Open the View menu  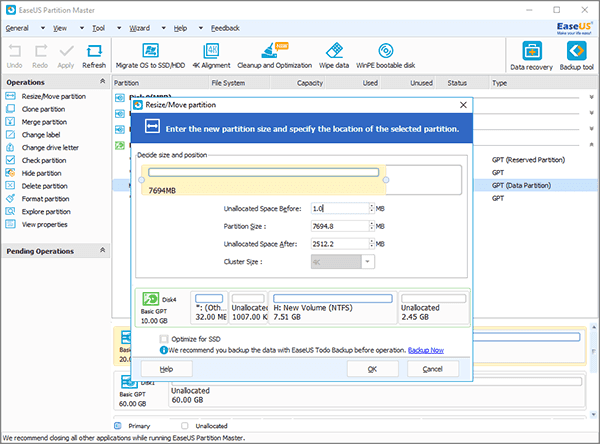[60, 28]
